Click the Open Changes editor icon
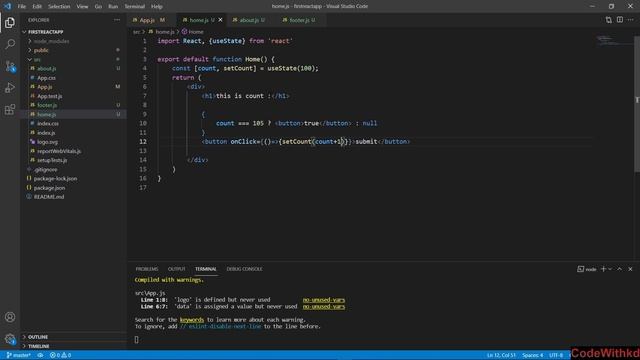 [609, 20]
